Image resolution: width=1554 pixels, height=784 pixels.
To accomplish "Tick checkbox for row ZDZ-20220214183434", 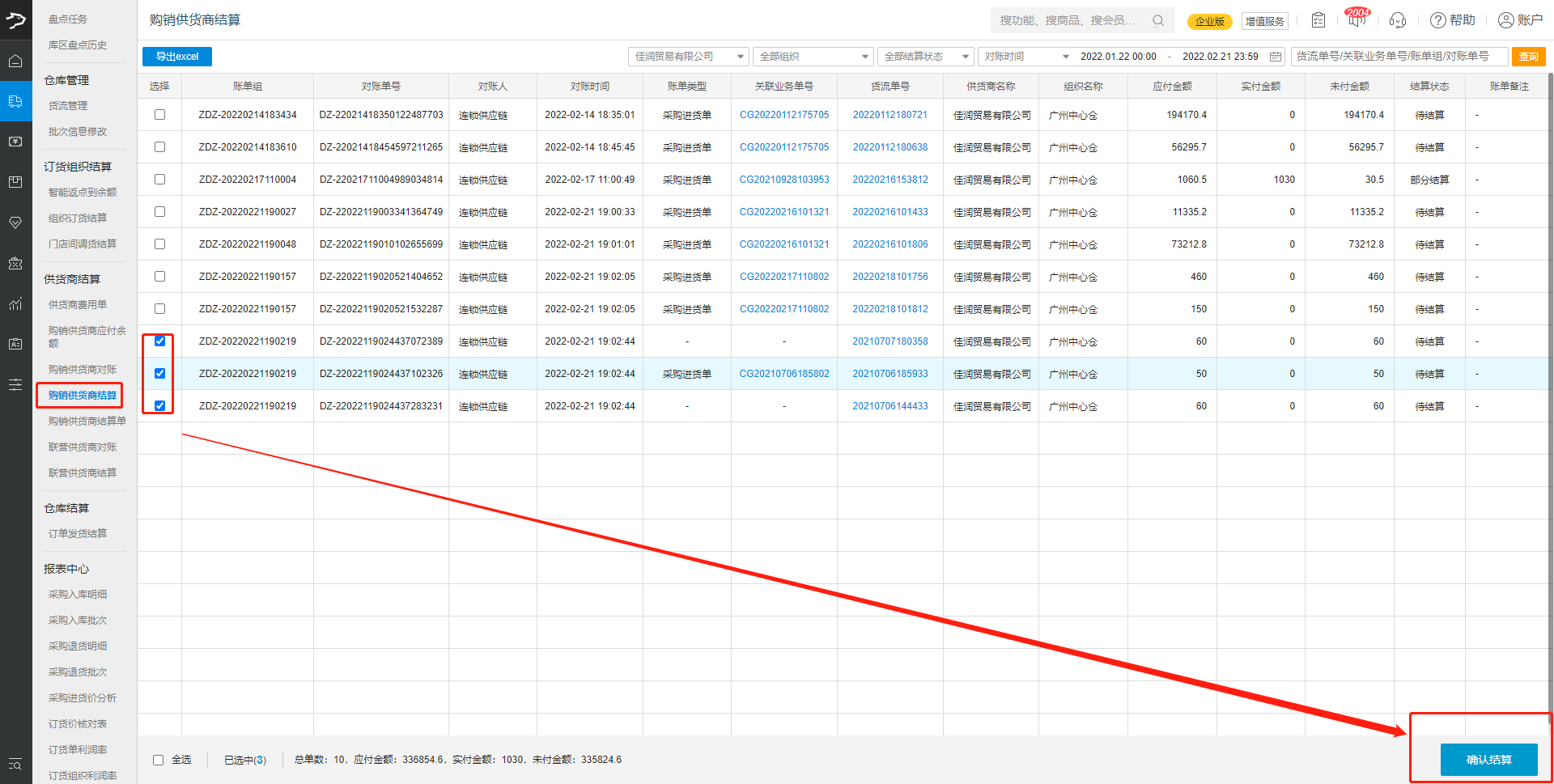I will tap(159, 115).
